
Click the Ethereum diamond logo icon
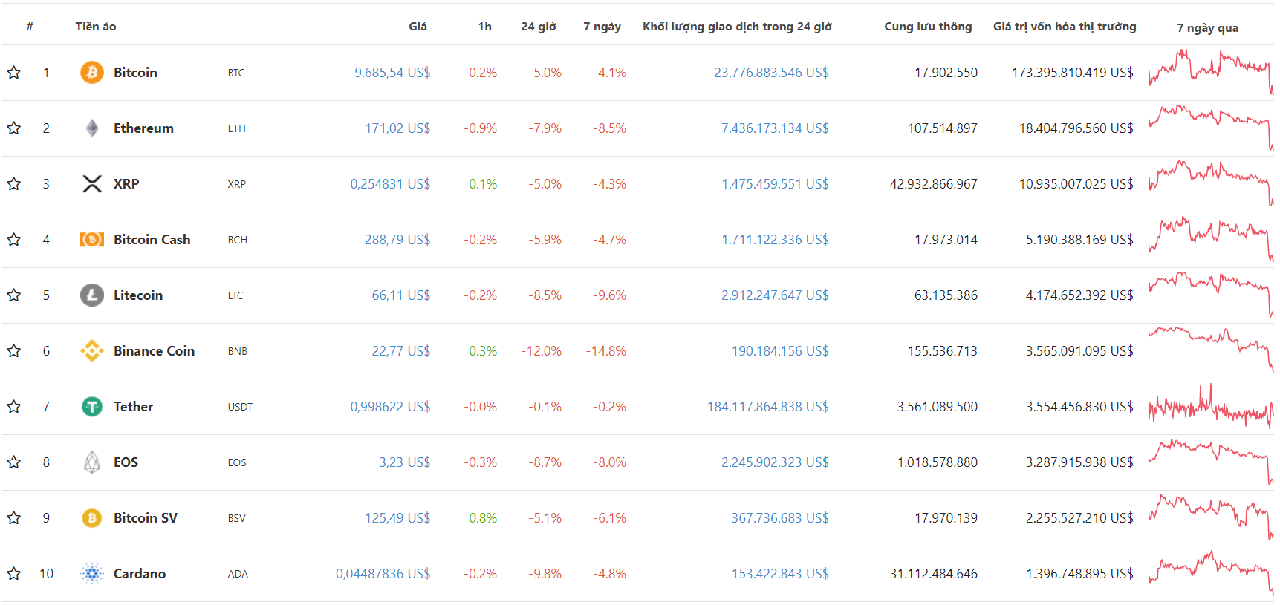[92, 128]
